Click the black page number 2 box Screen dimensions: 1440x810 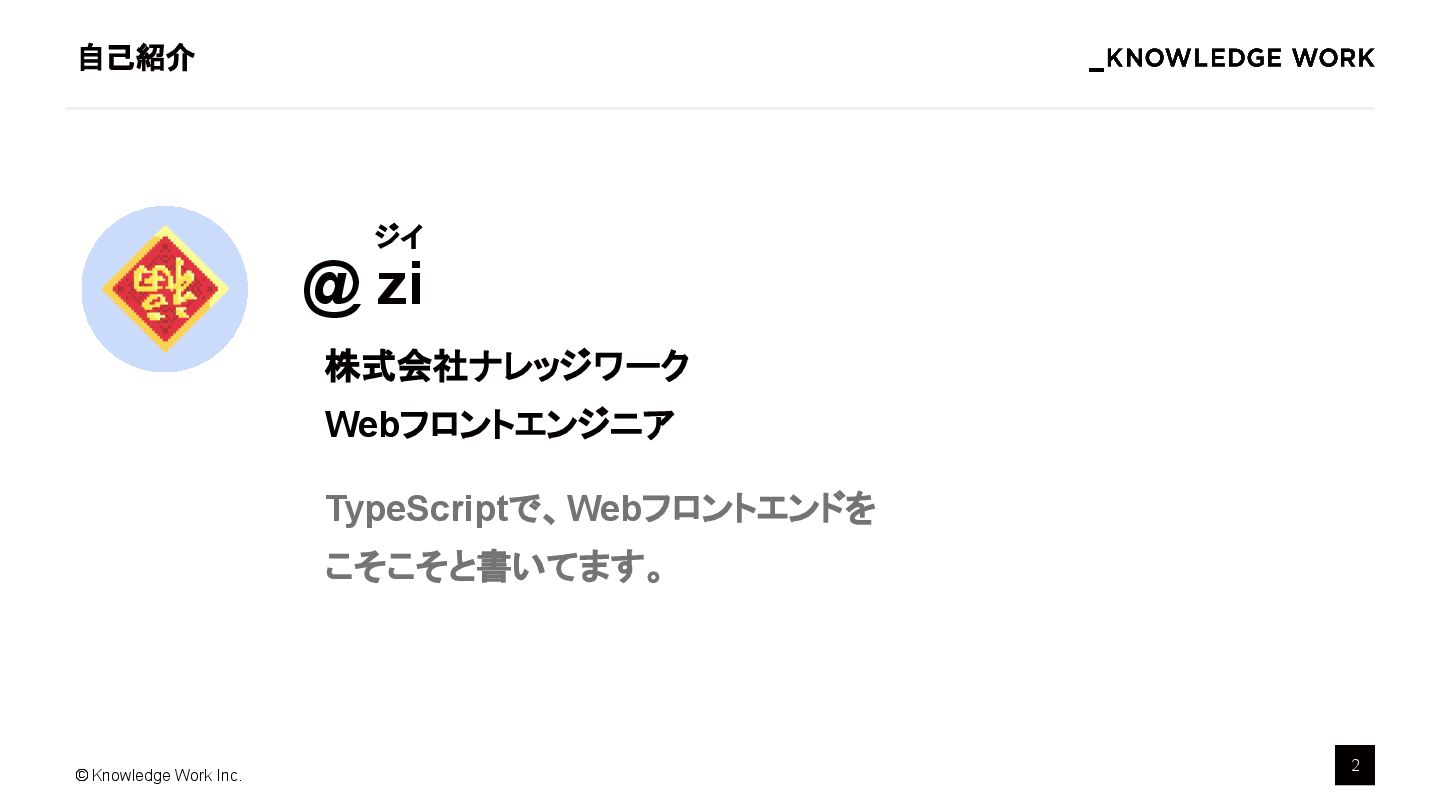[1354, 765]
